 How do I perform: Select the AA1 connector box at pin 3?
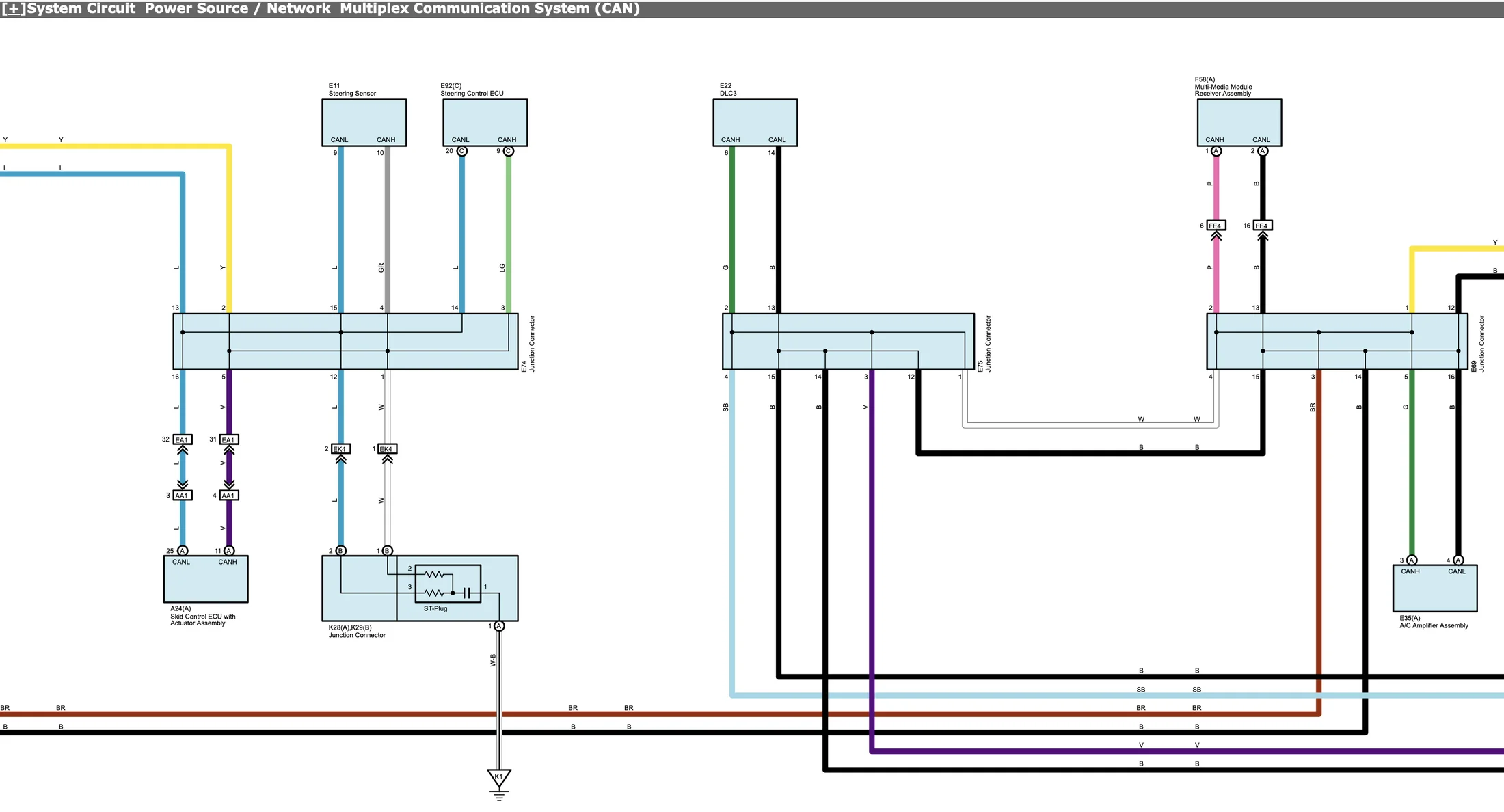coord(183,496)
